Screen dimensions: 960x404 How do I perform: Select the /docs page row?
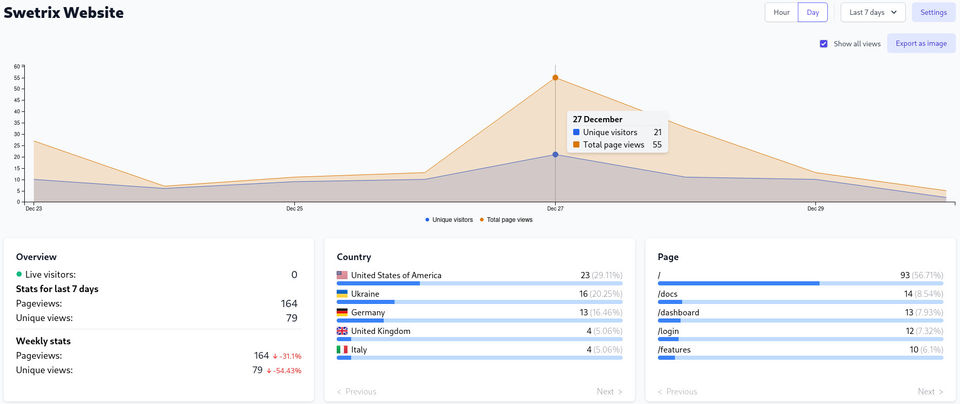click(x=668, y=294)
